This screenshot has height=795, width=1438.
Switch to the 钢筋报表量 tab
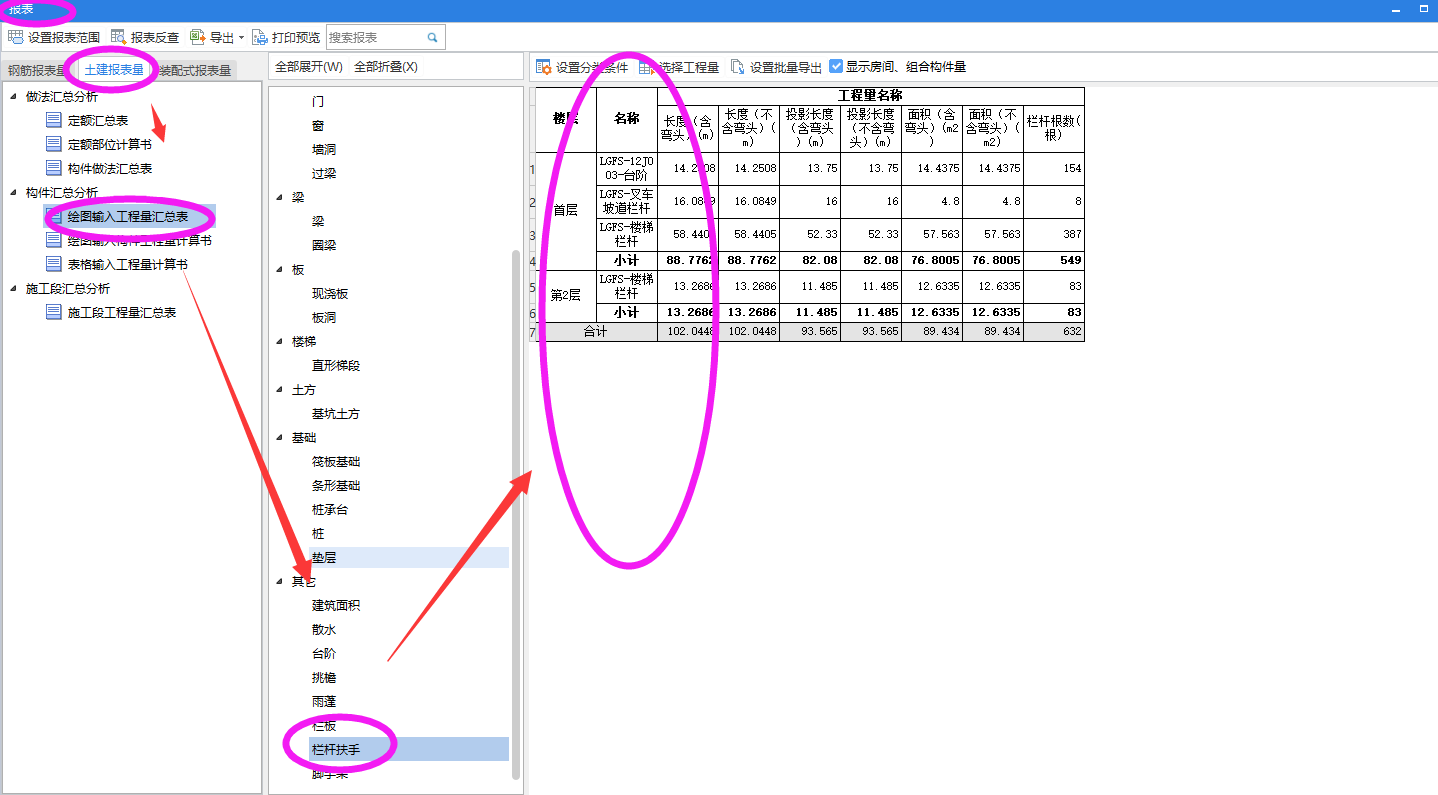click(x=36, y=71)
